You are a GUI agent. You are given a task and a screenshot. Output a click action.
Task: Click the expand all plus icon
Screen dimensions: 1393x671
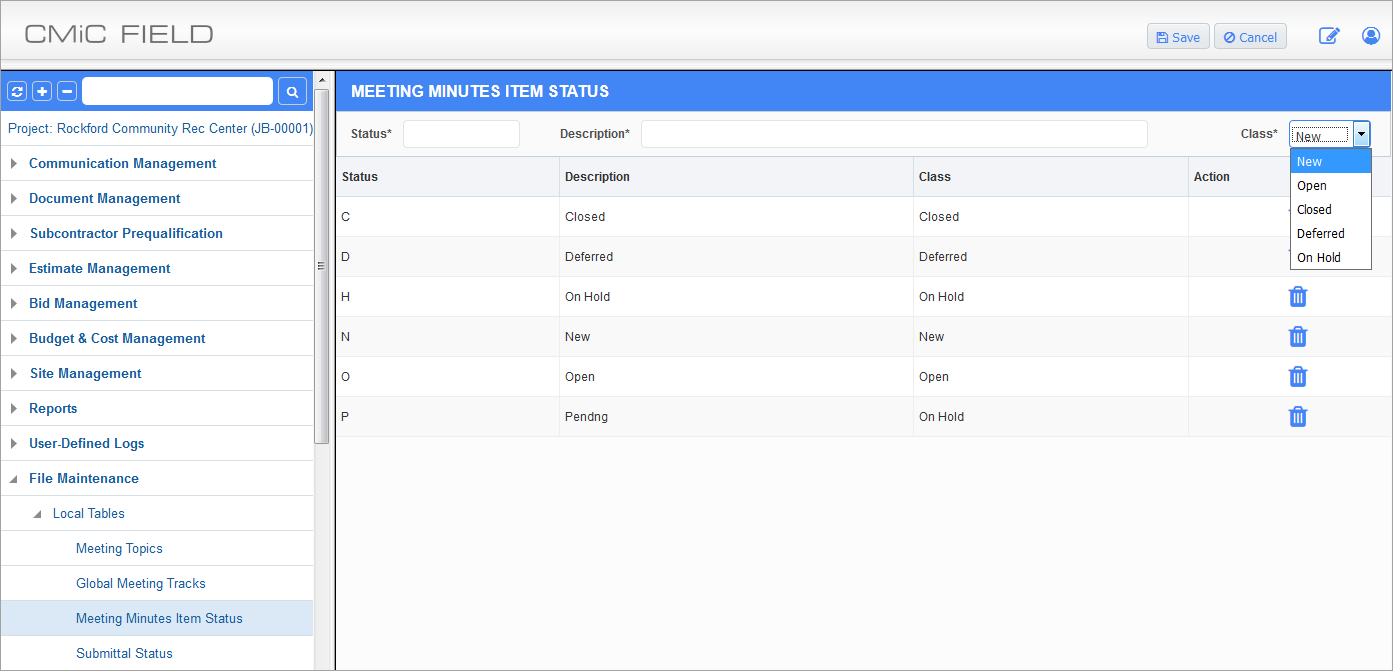(x=42, y=92)
